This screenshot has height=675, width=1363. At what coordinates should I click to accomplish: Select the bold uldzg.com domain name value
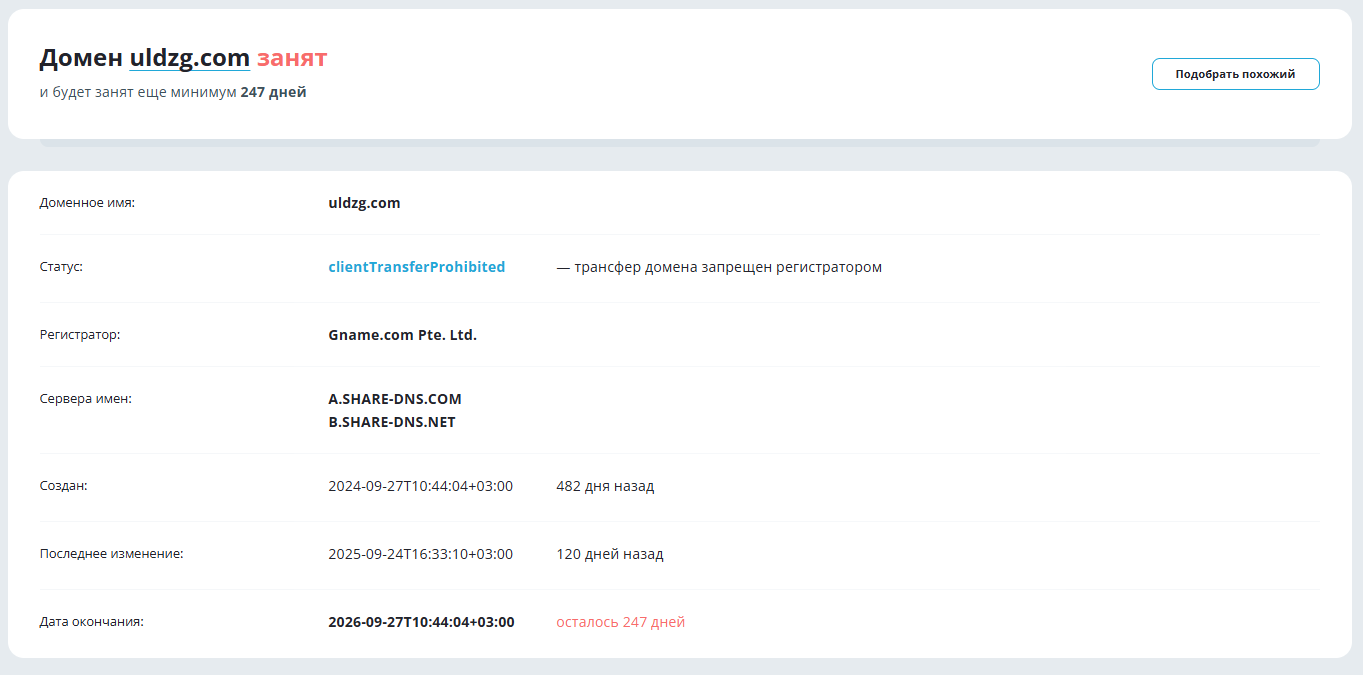coord(364,203)
